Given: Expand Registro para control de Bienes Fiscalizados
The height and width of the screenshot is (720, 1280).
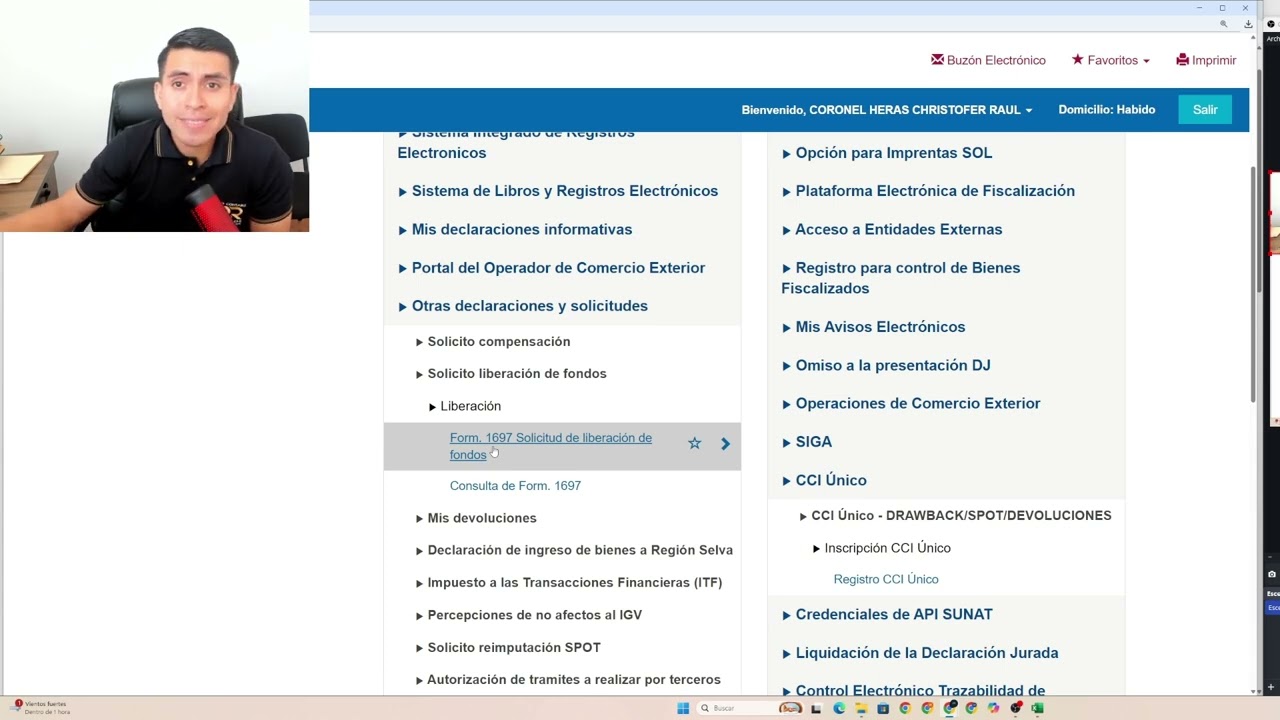Looking at the screenshot, I should pos(901,278).
